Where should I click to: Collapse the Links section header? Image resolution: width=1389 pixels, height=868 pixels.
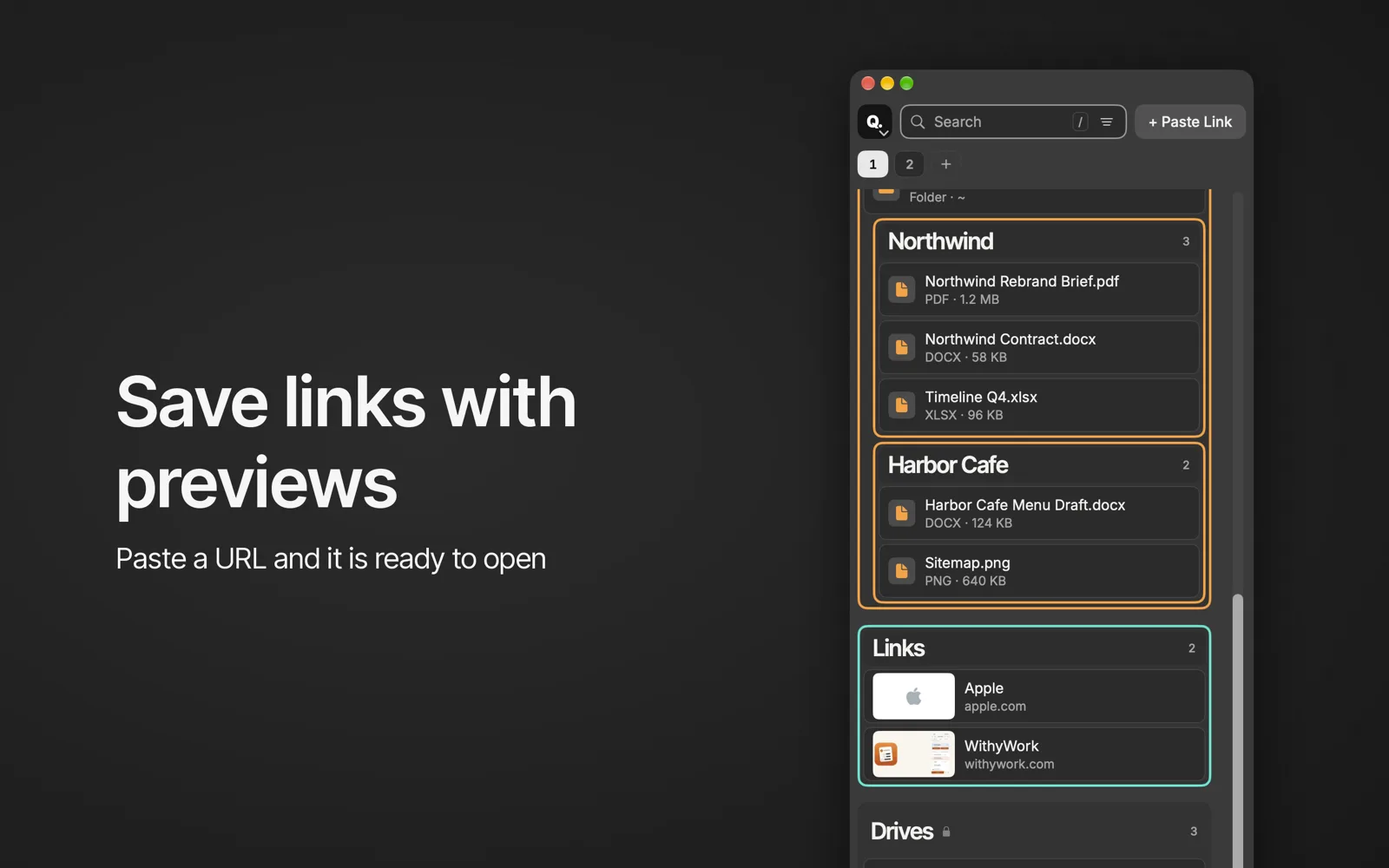tap(1034, 648)
